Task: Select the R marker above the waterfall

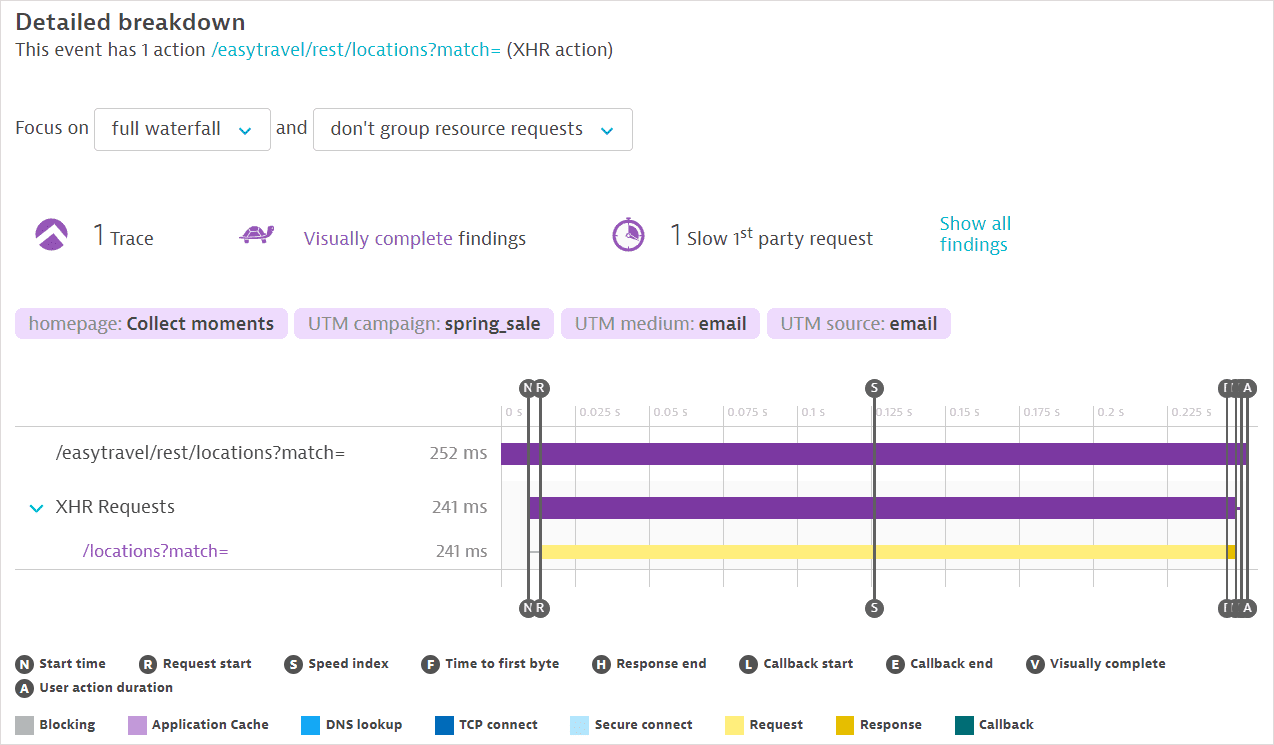Action: 540,388
